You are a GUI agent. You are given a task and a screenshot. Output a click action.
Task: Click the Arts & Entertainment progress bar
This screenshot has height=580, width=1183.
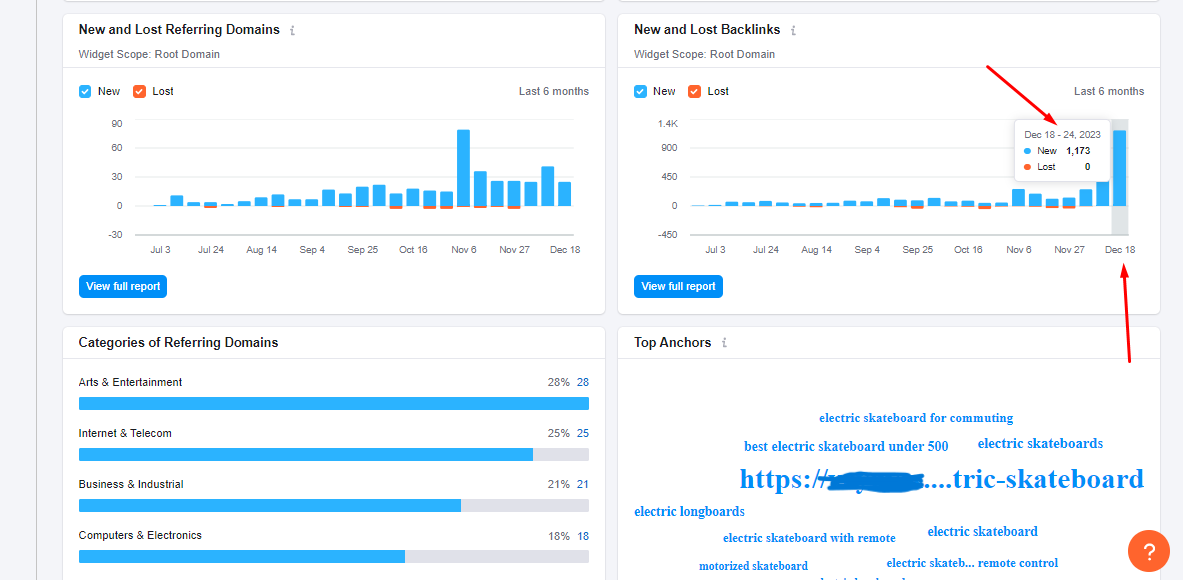[x=333, y=403]
